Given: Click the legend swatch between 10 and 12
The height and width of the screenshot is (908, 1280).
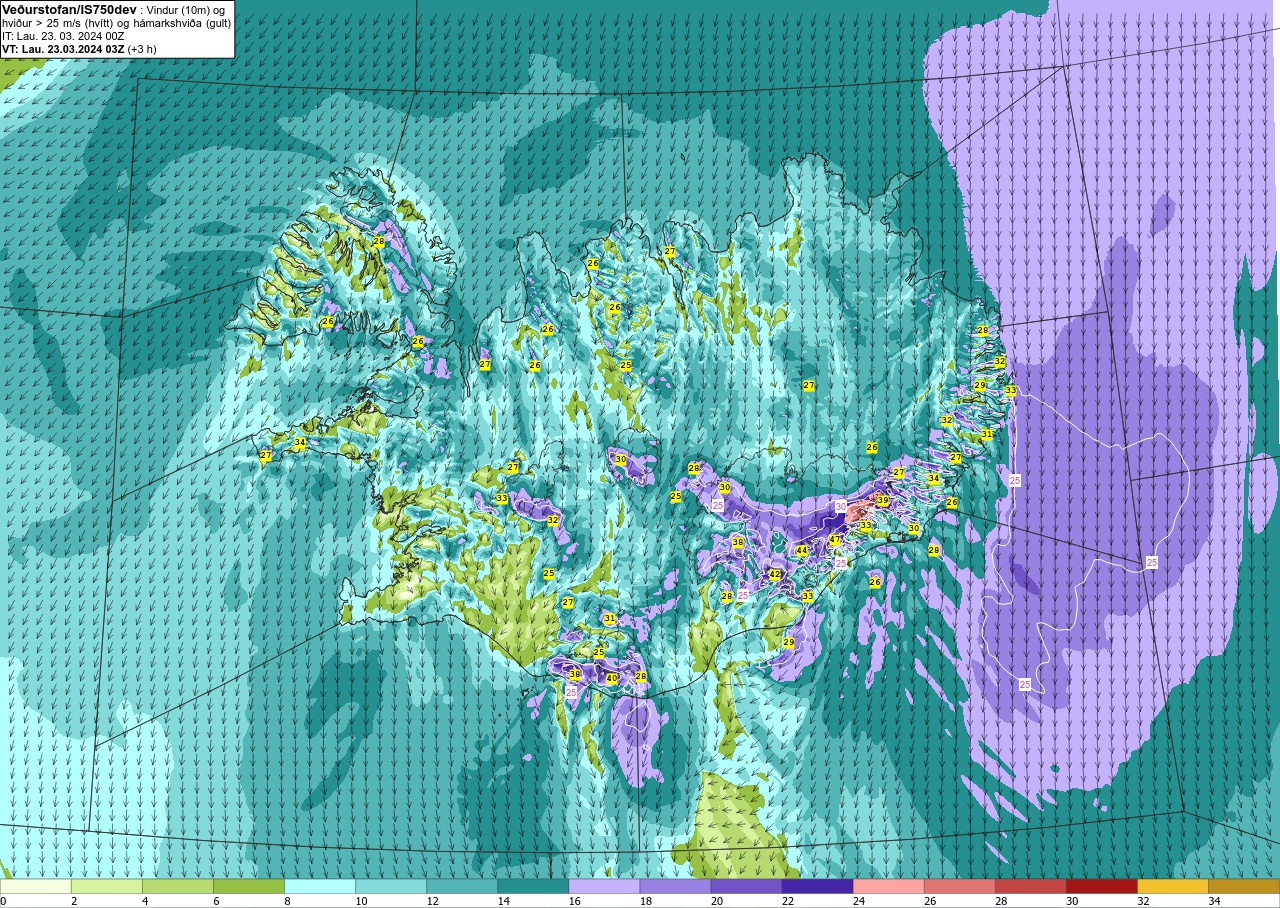Looking at the screenshot, I should [391, 886].
